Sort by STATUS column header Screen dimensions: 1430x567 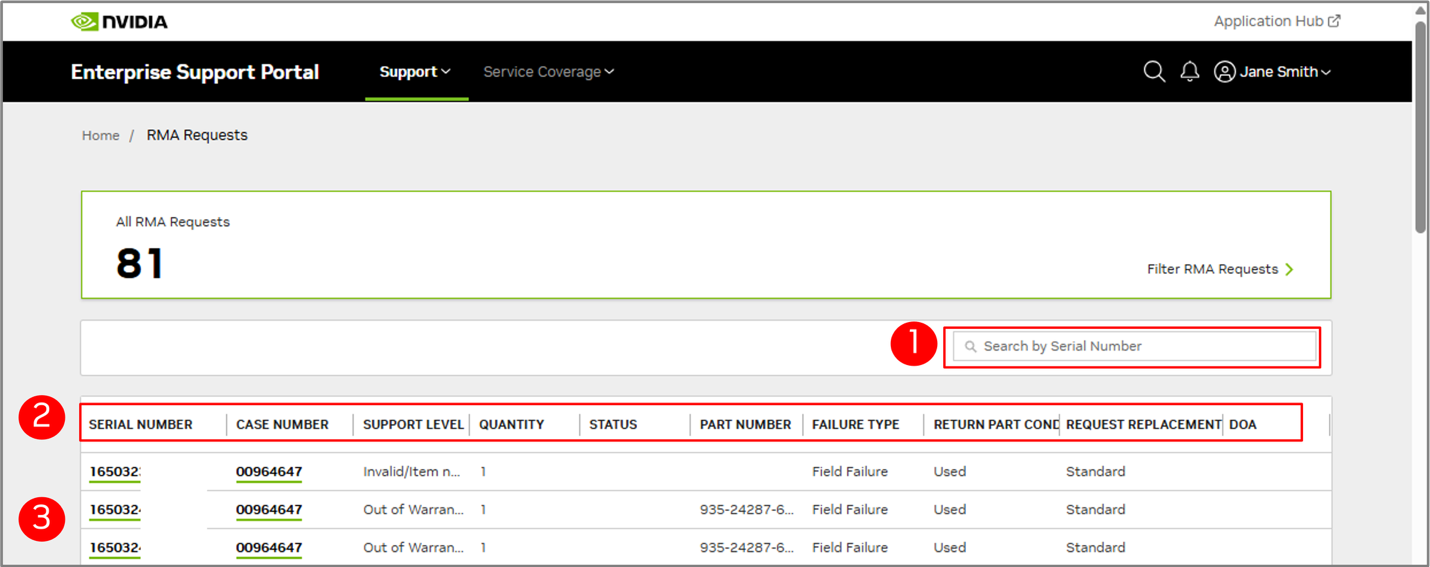coord(613,424)
